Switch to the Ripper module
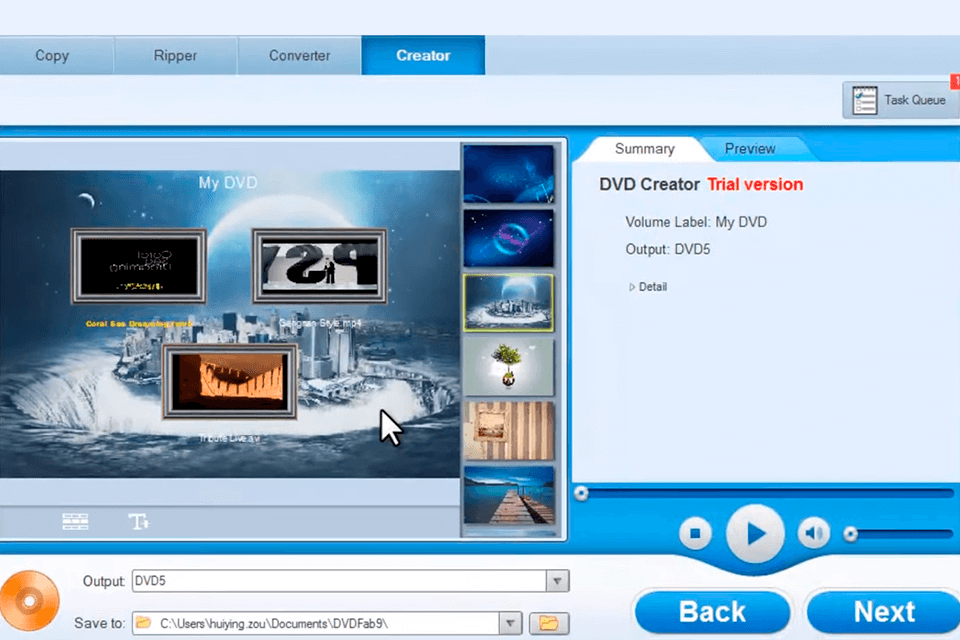The image size is (960, 640). click(174, 55)
